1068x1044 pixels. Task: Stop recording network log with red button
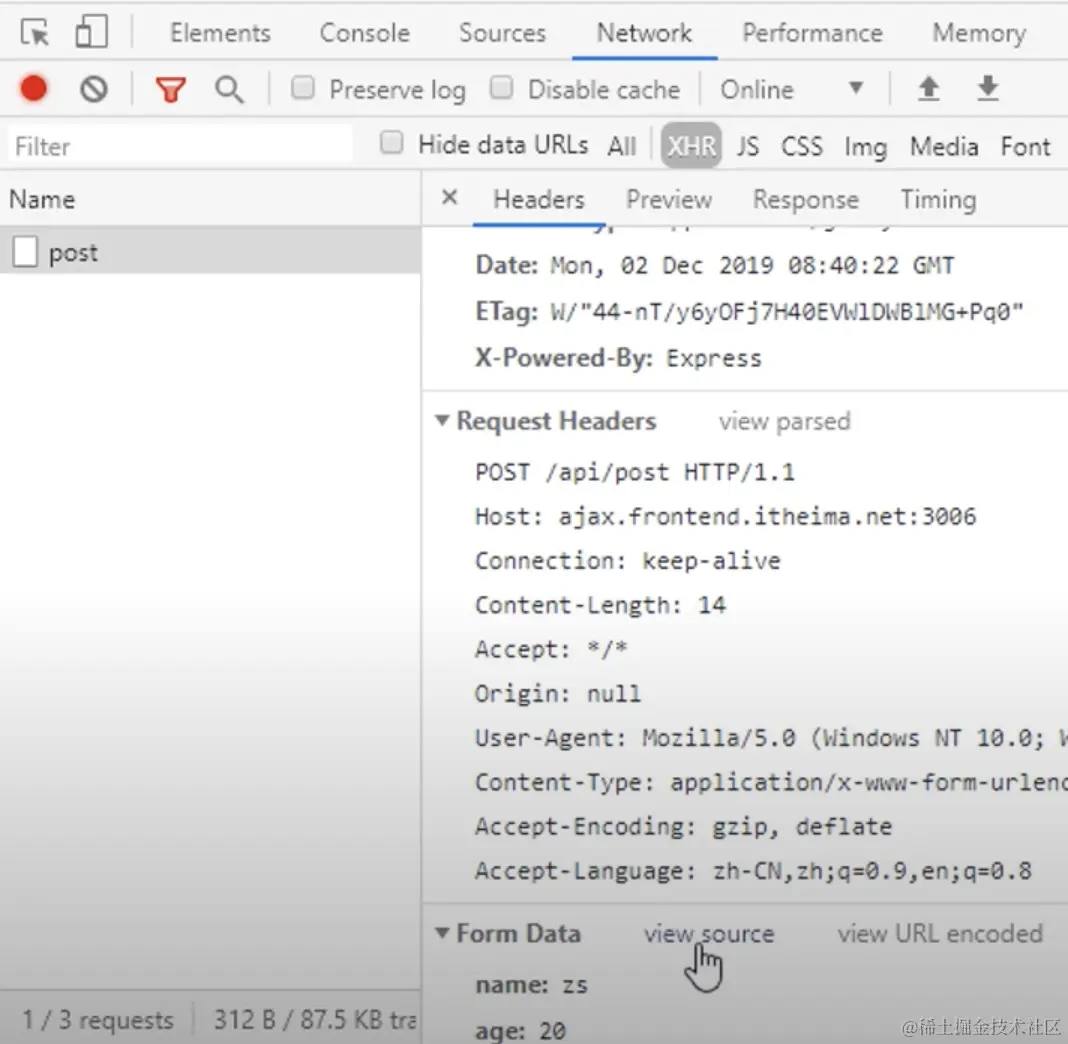click(x=33, y=89)
